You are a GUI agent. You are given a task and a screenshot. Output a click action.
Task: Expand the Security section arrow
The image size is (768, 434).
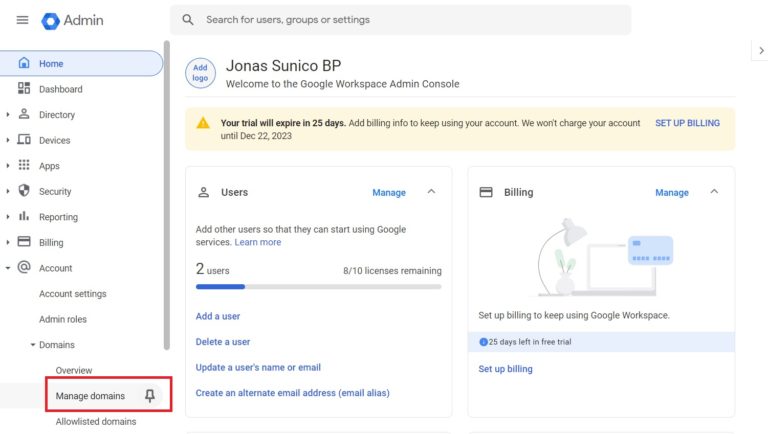pos(7,191)
